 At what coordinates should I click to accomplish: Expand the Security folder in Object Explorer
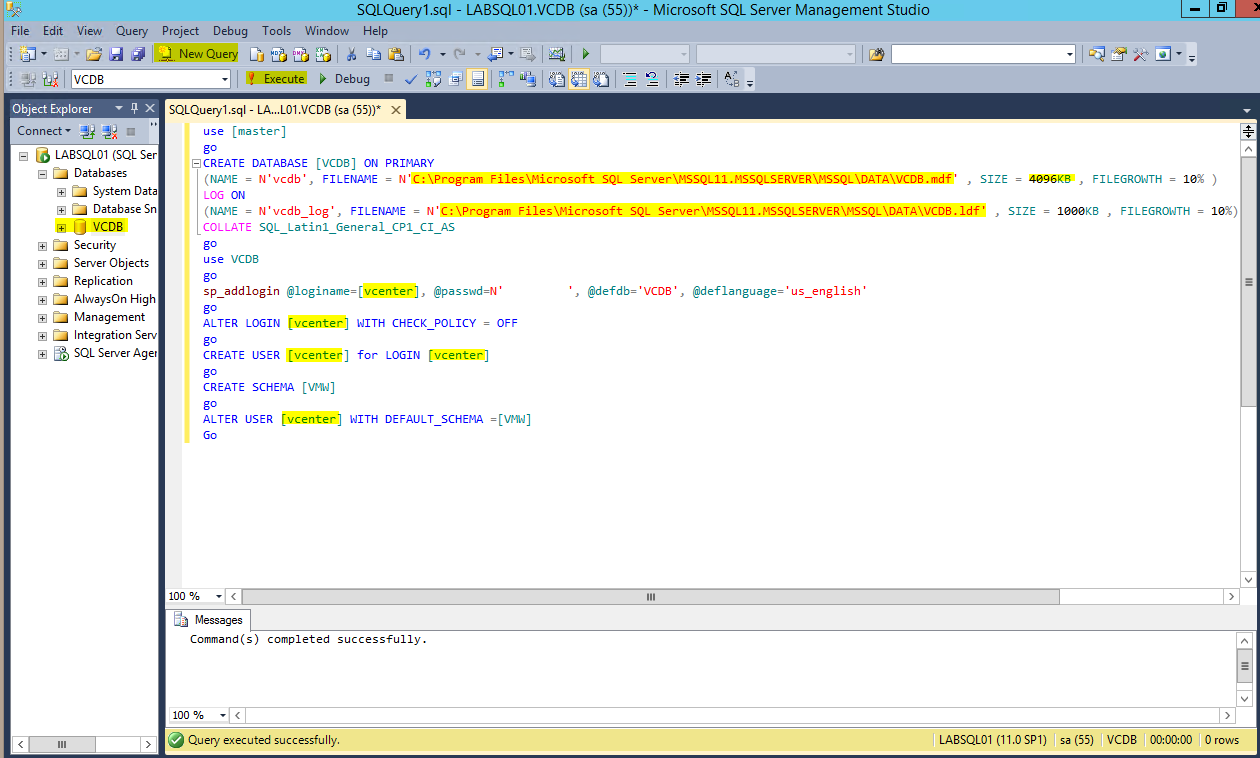pos(40,245)
